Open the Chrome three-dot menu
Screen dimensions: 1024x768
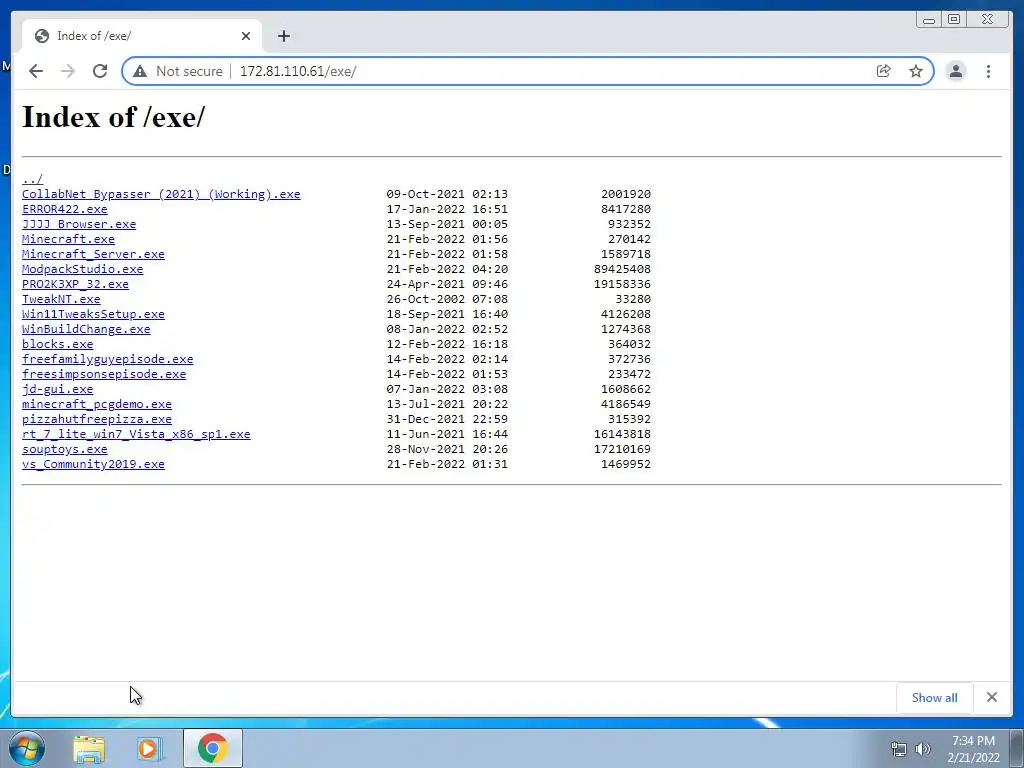point(988,71)
